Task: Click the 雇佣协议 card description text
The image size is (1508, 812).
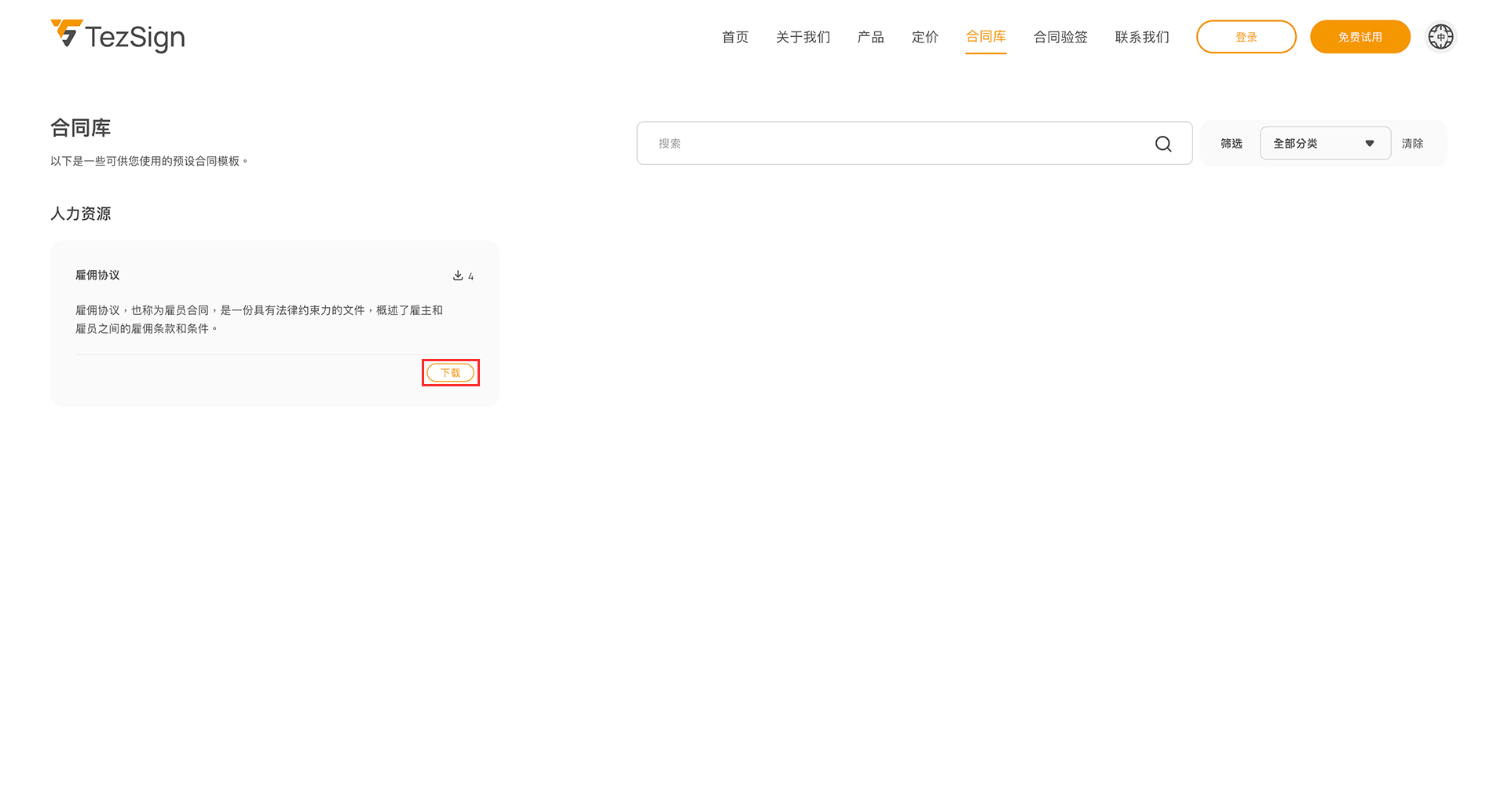Action: click(259, 320)
